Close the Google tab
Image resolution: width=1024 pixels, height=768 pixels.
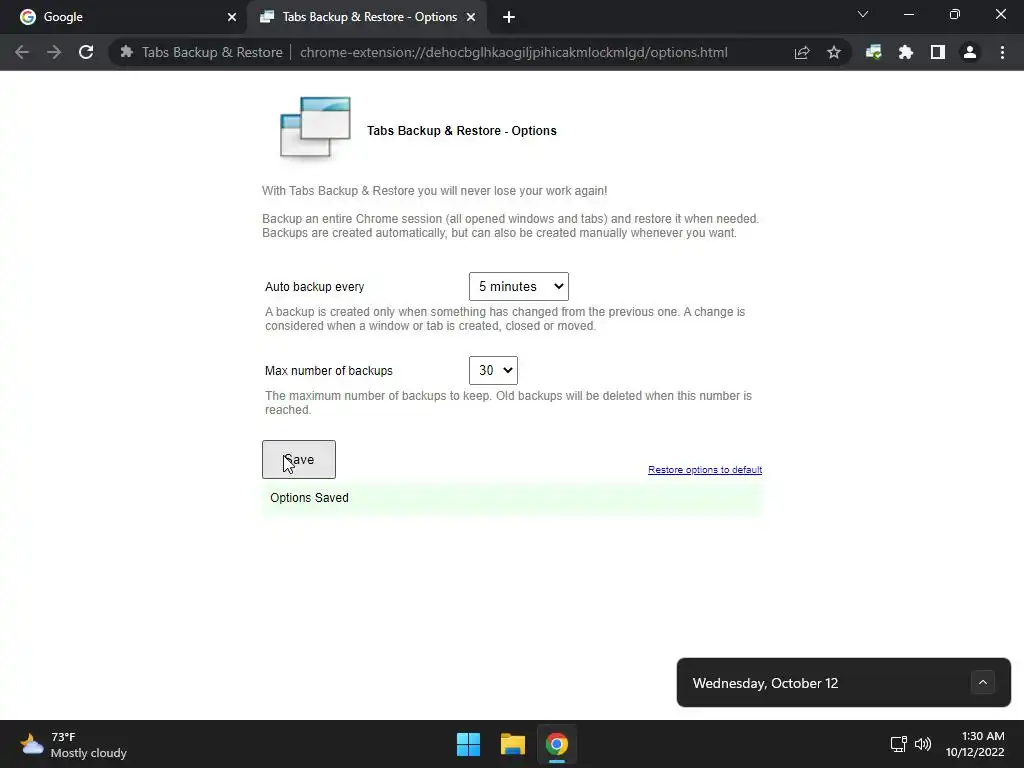click(232, 17)
